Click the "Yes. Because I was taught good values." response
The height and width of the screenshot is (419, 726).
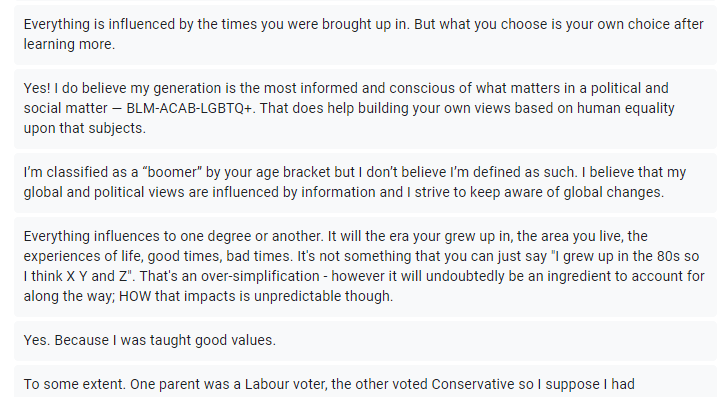click(x=149, y=341)
